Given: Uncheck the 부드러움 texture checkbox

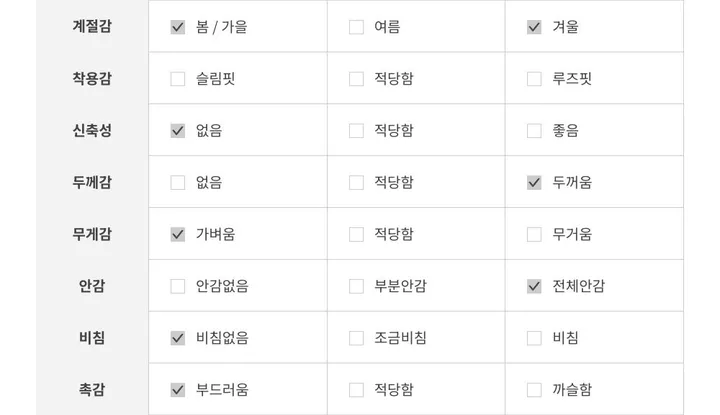Looking at the screenshot, I should coord(178,390).
